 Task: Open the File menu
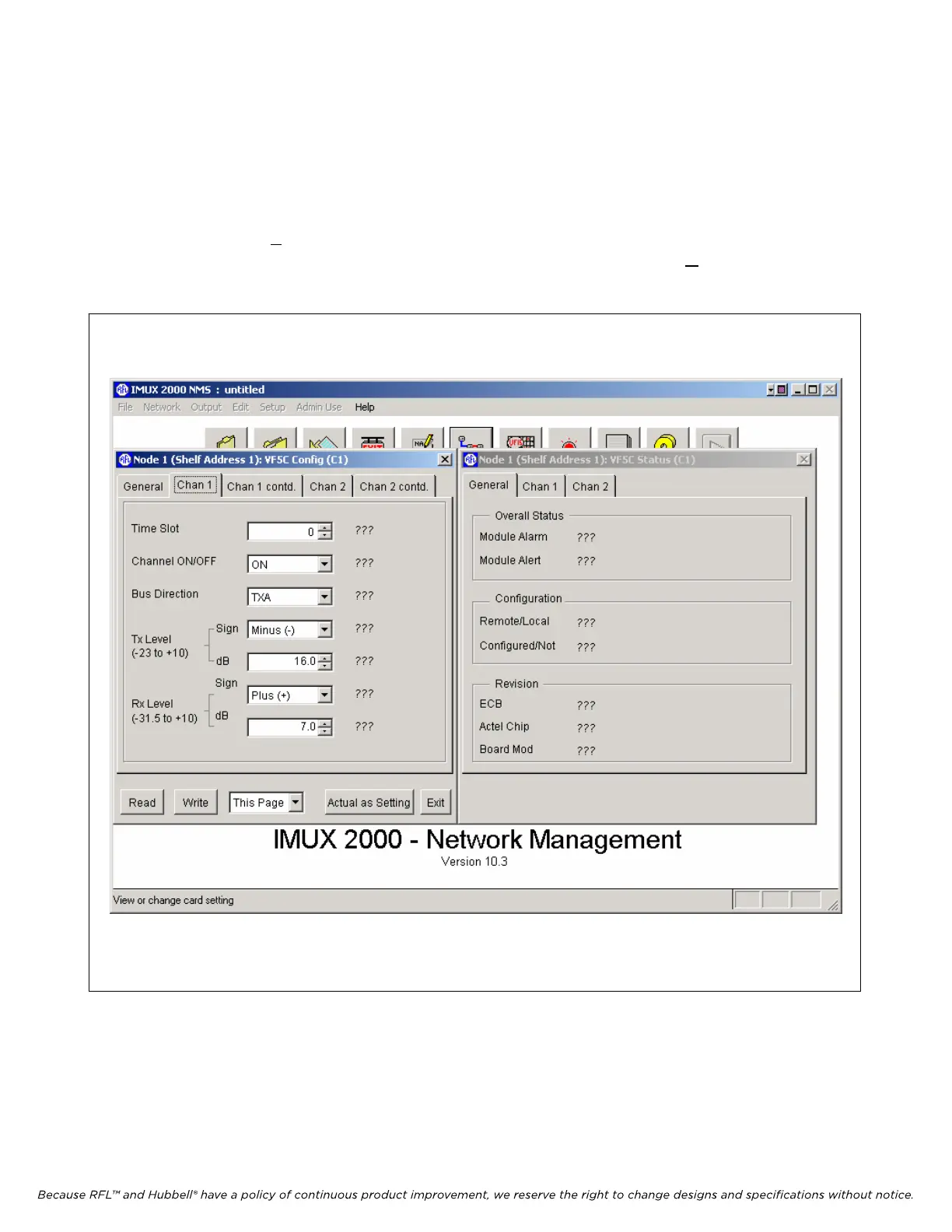click(x=125, y=407)
